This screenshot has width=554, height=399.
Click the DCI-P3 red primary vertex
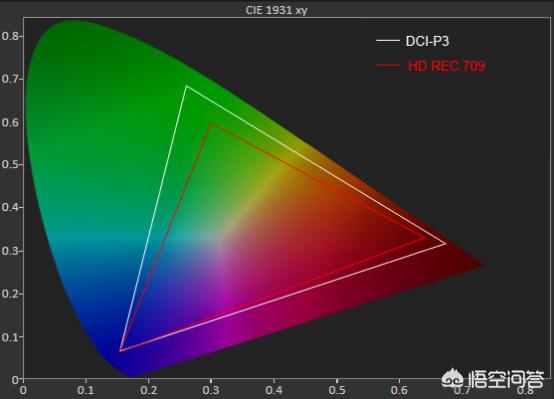point(446,244)
